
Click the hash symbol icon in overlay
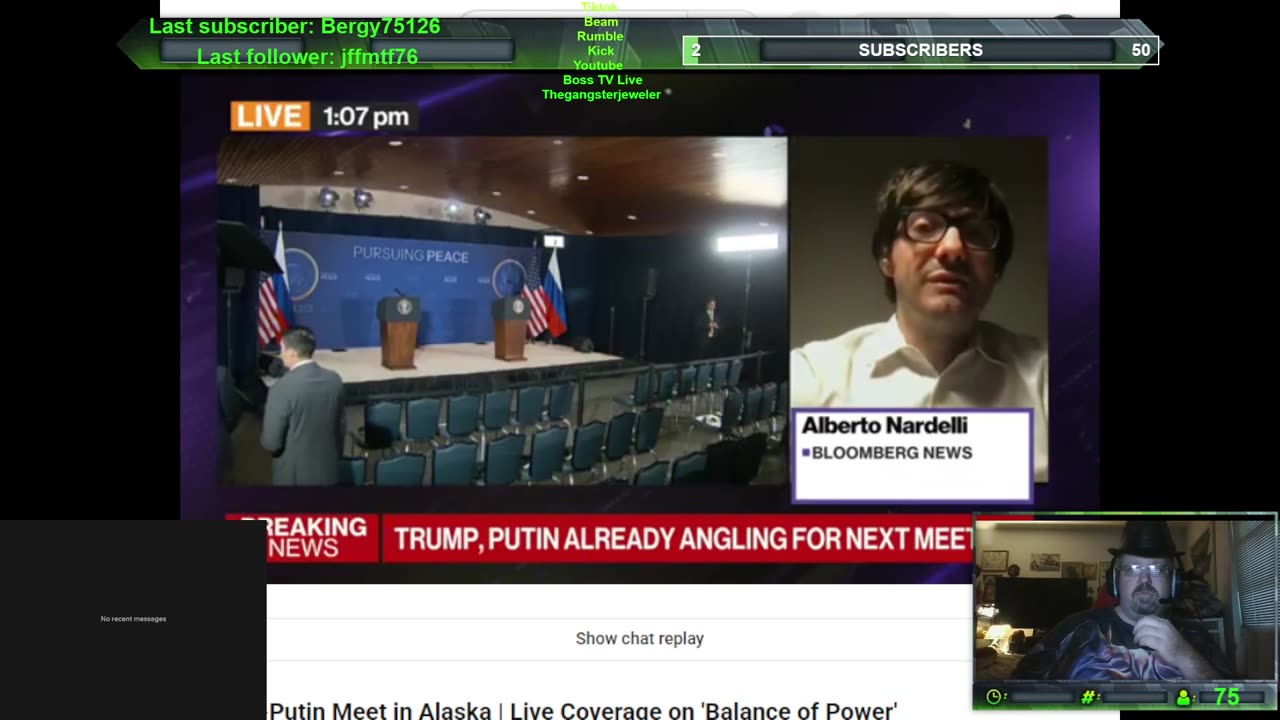tap(1090, 697)
